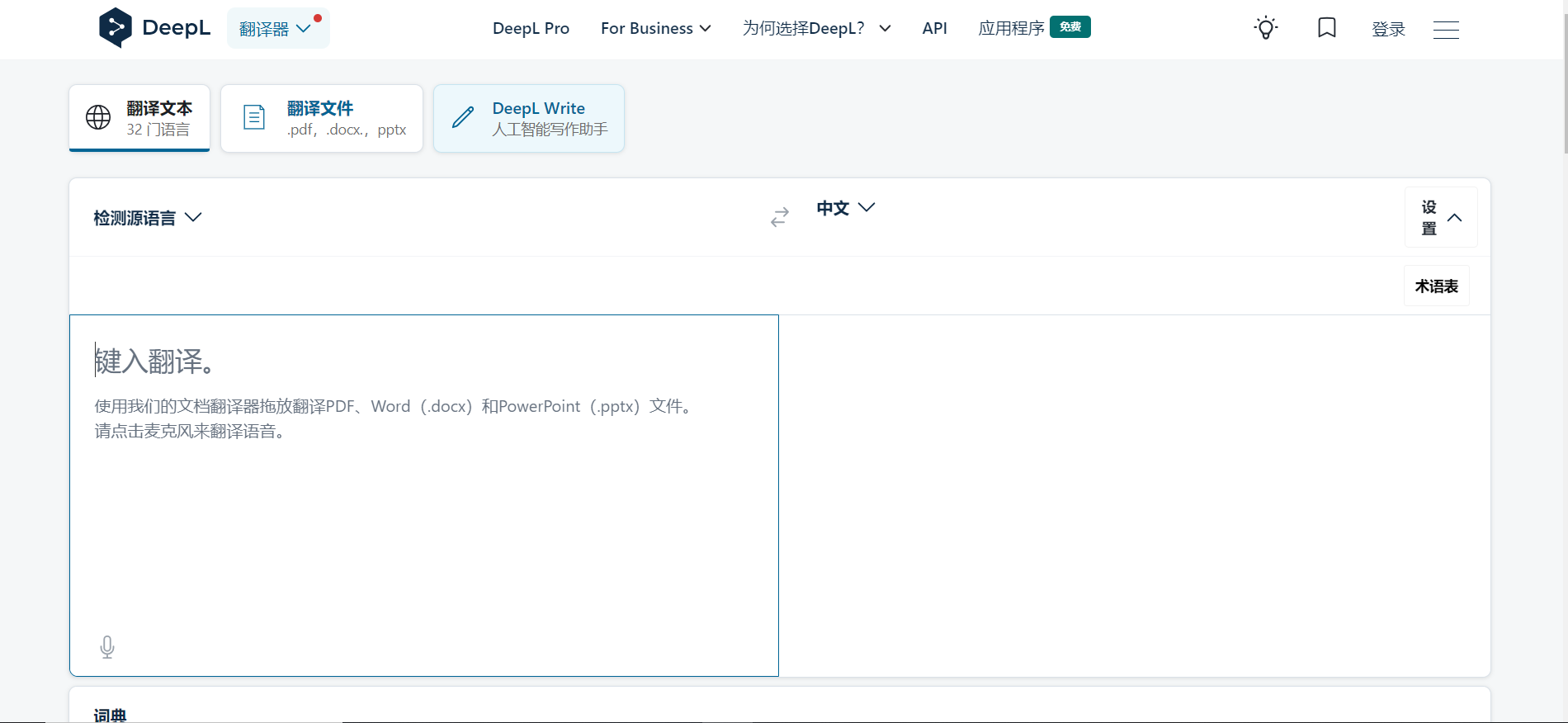1568x723 pixels.
Task: Click the 登录 login link
Action: (x=1388, y=30)
